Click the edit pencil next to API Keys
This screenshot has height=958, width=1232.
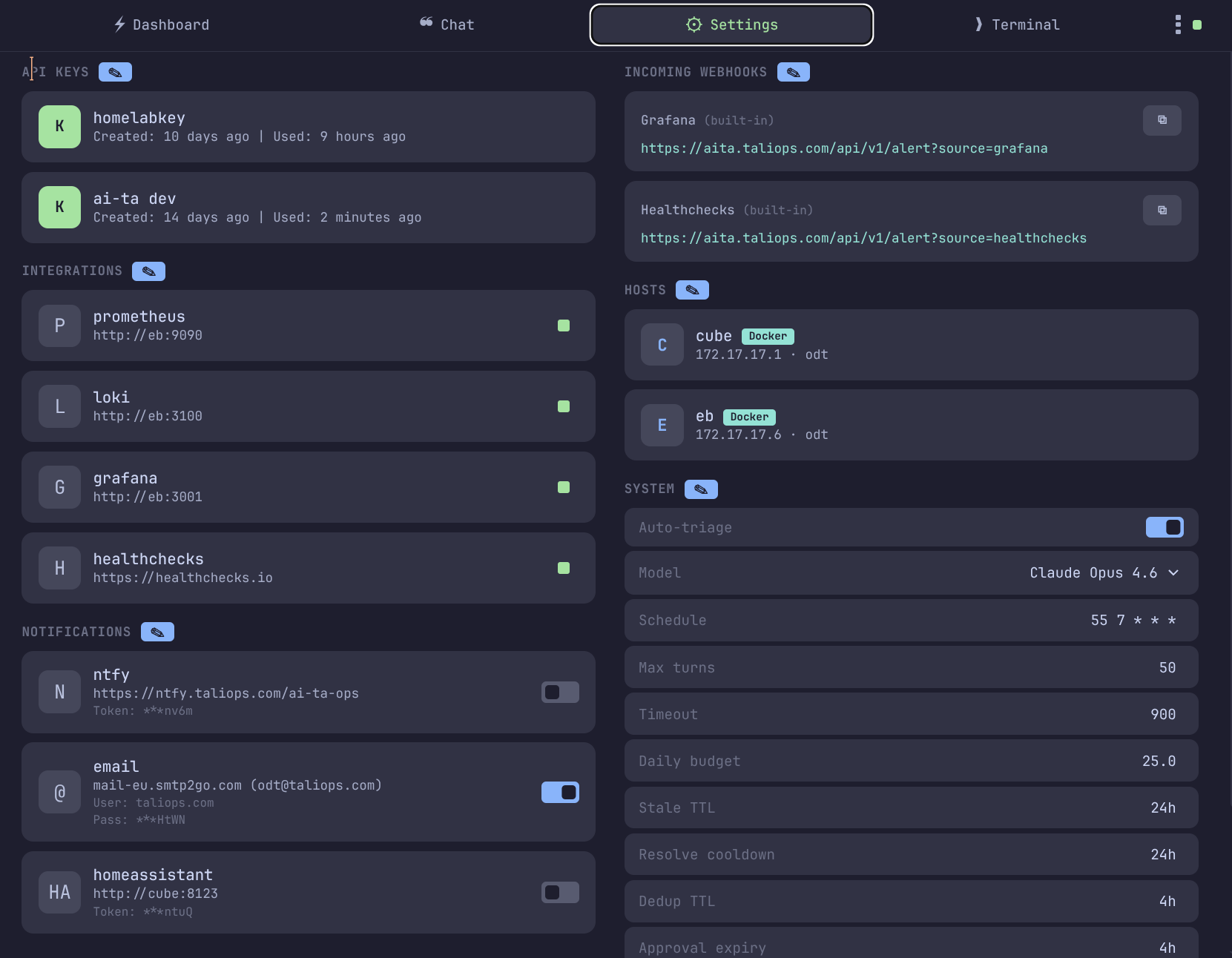point(115,72)
